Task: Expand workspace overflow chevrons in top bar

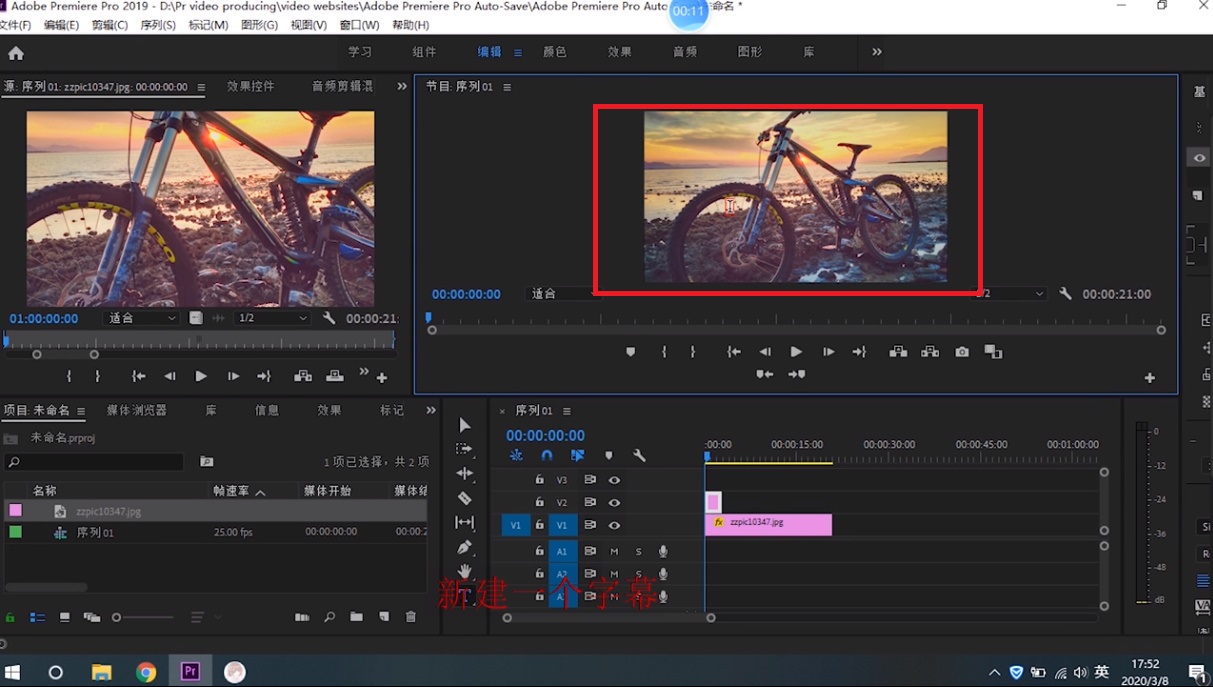Action: click(x=877, y=52)
